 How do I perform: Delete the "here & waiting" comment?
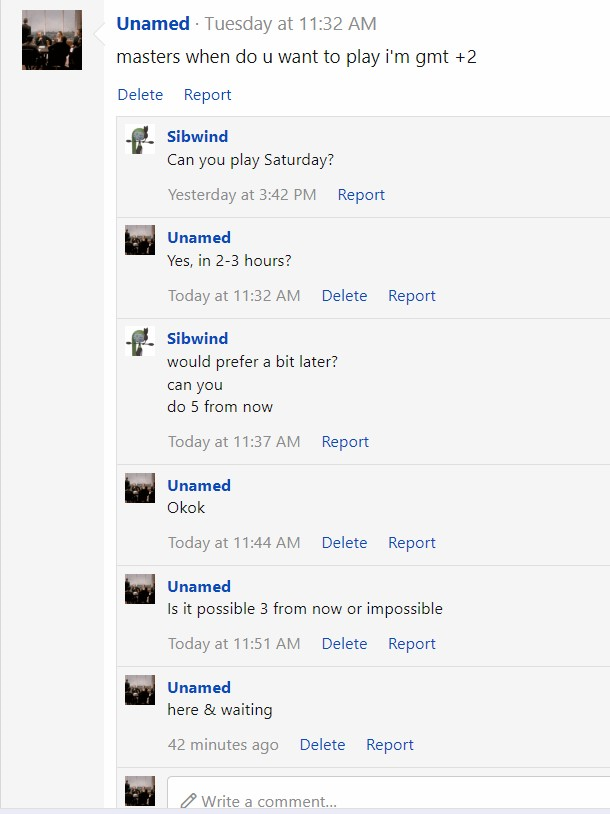pyautogui.click(x=322, y=744)
